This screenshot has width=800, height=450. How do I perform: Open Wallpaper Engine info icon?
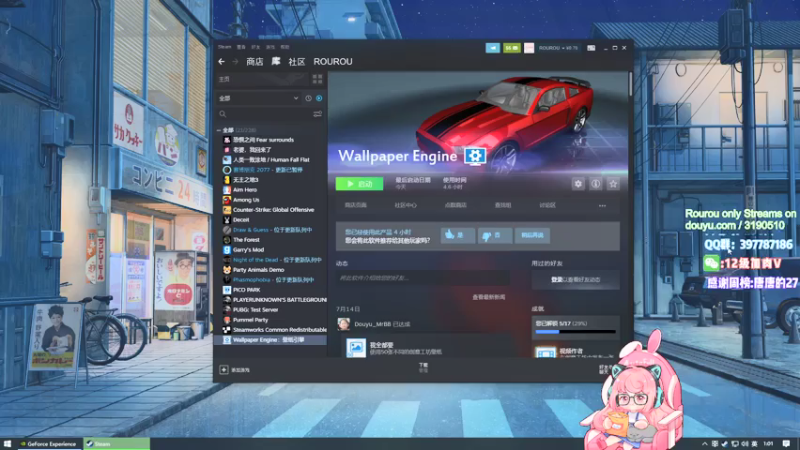pos(595,184)
